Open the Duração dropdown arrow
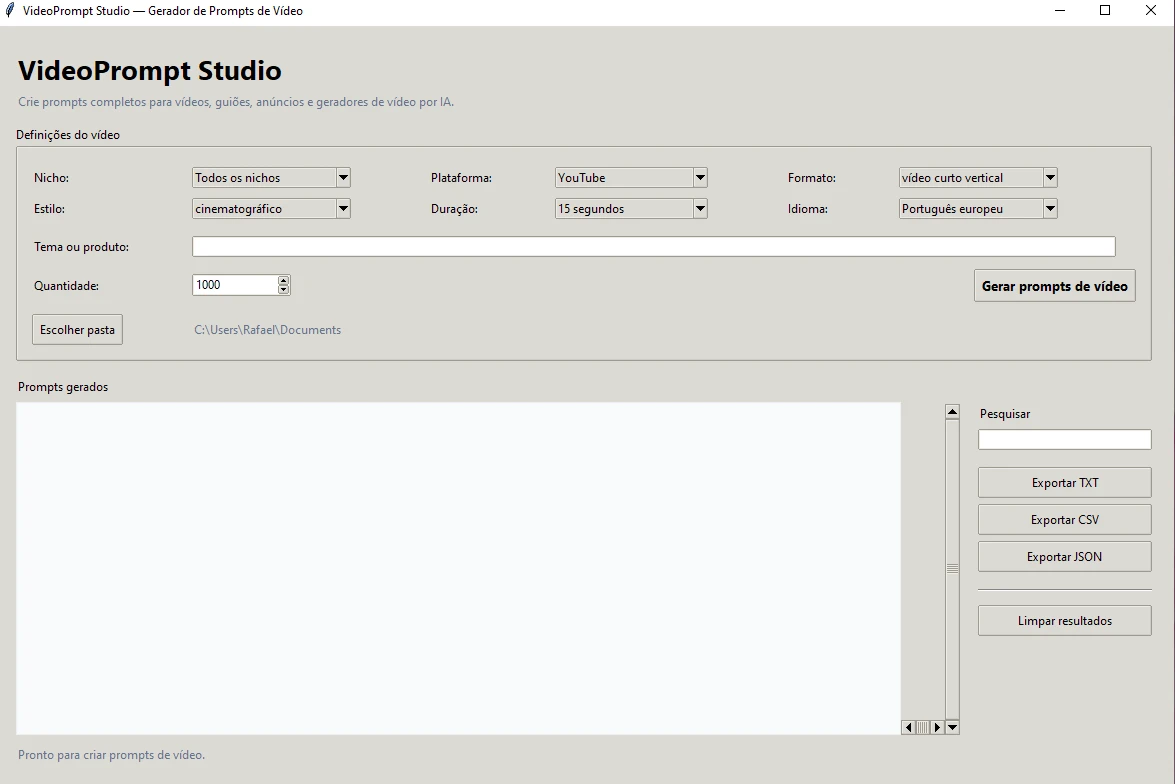This screenshot has height=784, width=1175. (700, 208)
